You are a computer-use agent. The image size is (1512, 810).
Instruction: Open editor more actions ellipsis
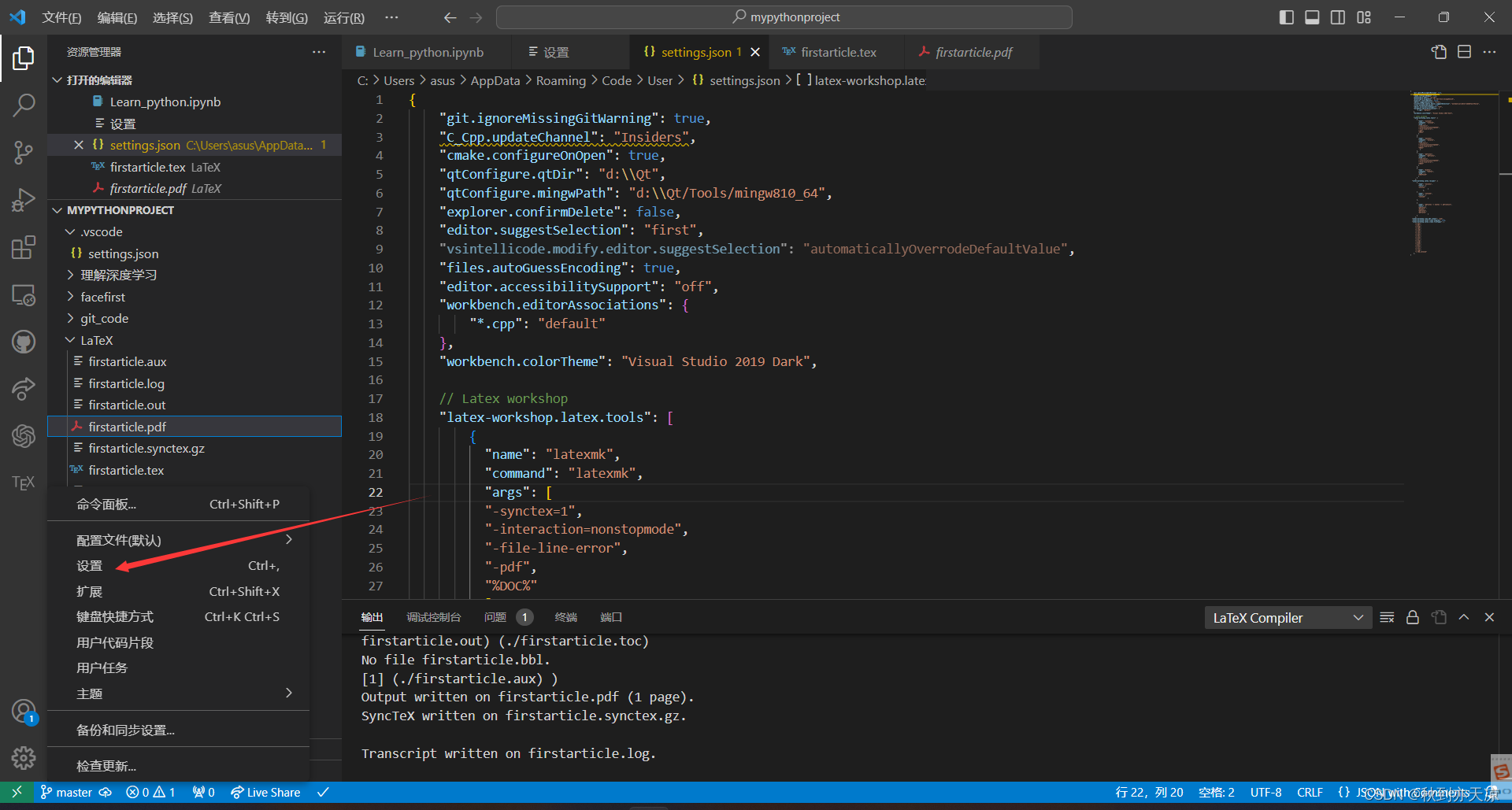(x=1489, y=52)
